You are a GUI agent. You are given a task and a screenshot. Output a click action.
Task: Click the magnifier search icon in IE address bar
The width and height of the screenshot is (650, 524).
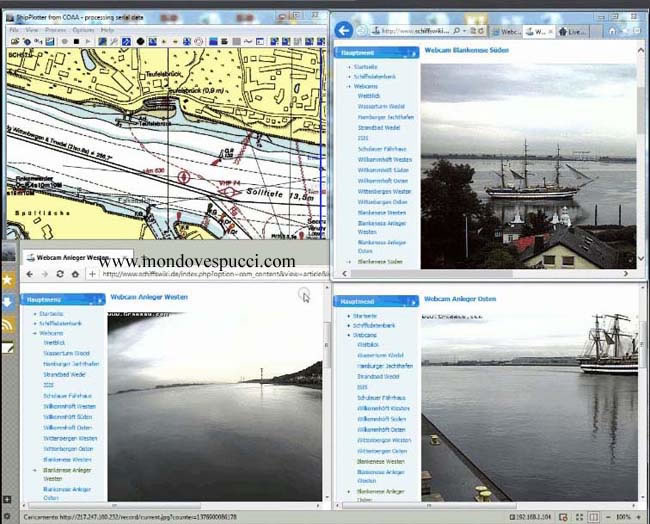[x=456, y=31]
